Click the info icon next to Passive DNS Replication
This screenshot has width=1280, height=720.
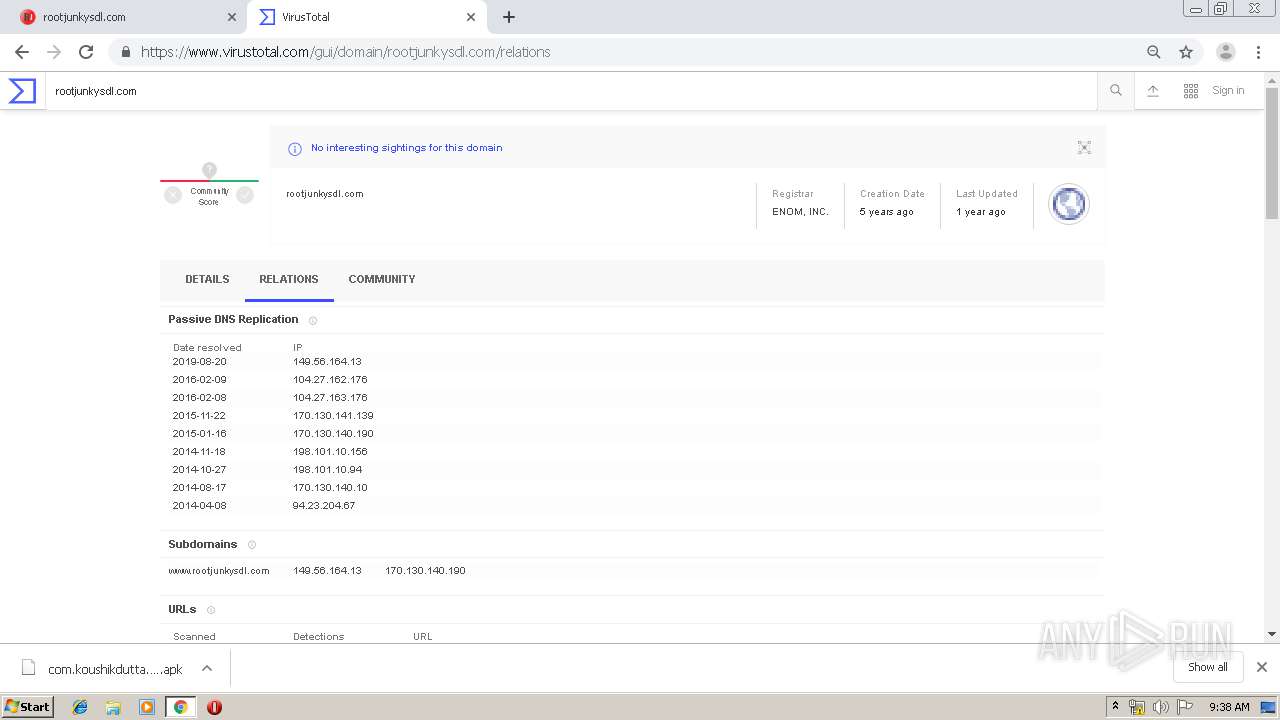(x=313, y=321)
